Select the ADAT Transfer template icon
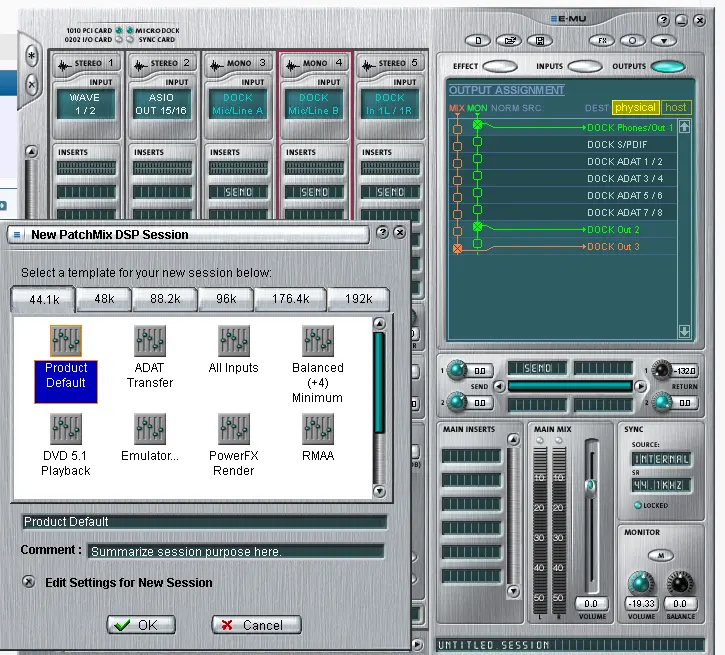The height and width of the screenshot is (655, 725). [x=150, y=342]
